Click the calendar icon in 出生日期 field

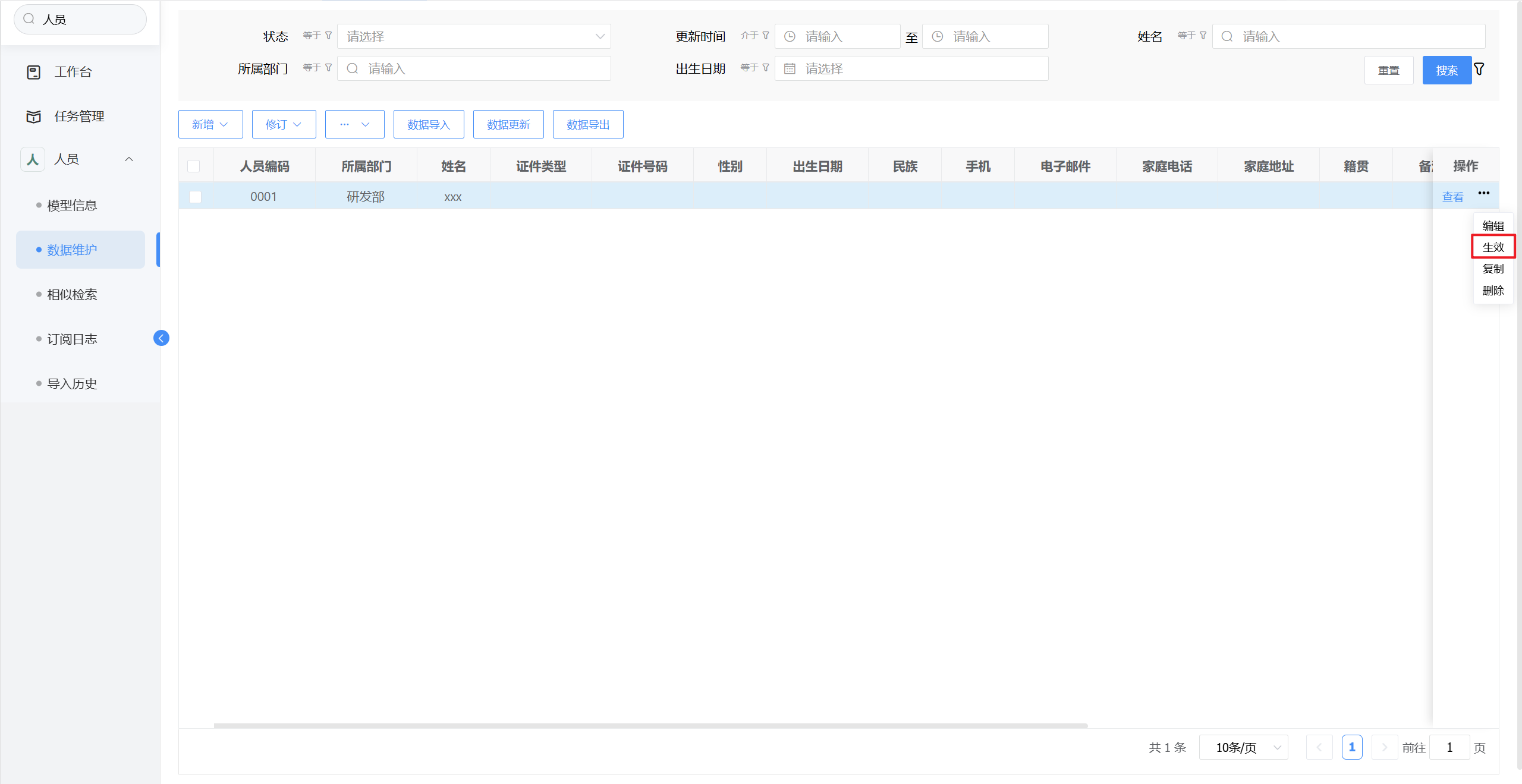790,69
